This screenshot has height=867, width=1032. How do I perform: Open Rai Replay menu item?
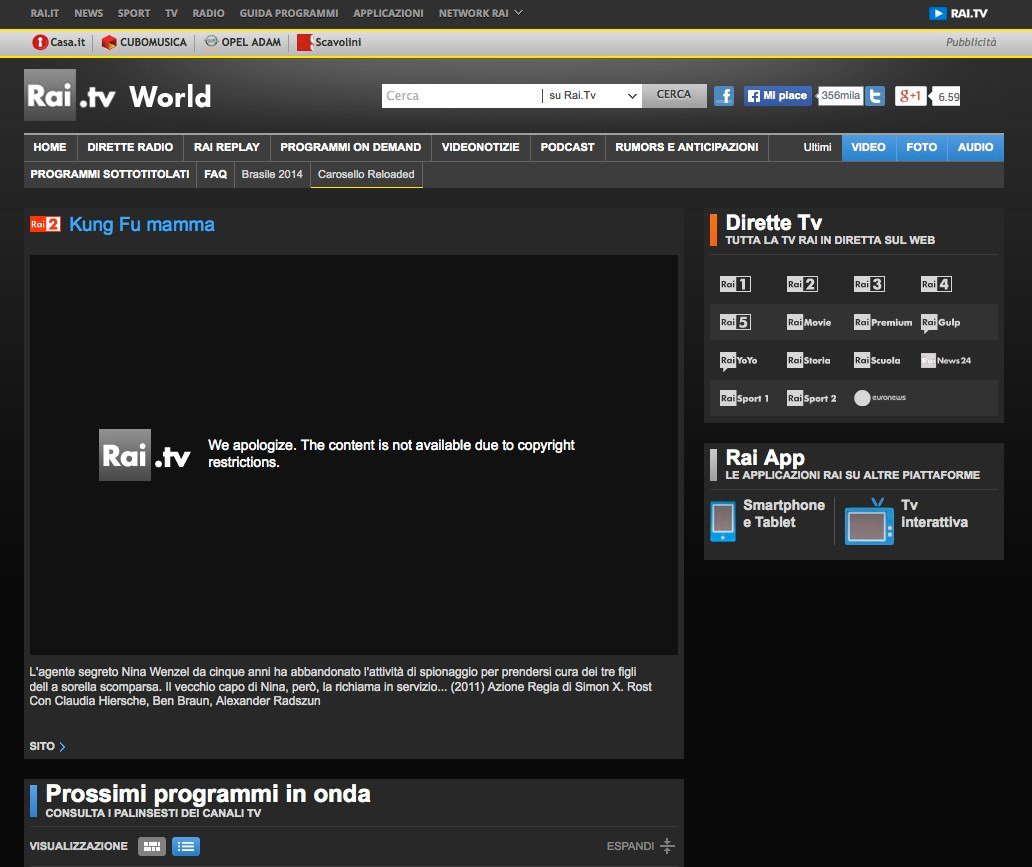click(227, 147)
